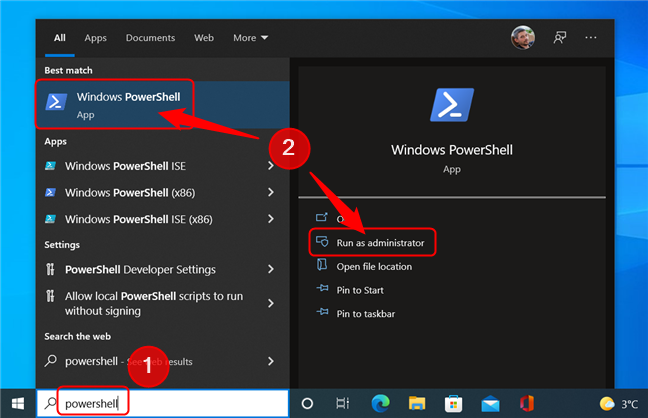Open powershell web search result

pyautogui.click(x=129, y=361)
